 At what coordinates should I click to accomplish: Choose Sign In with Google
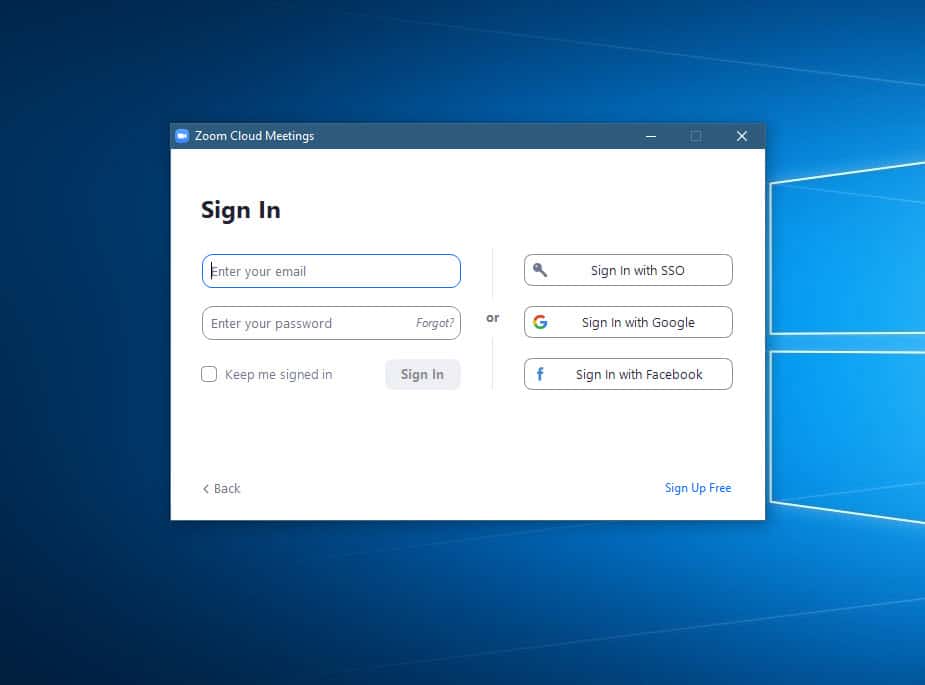[x=628, y=322]
